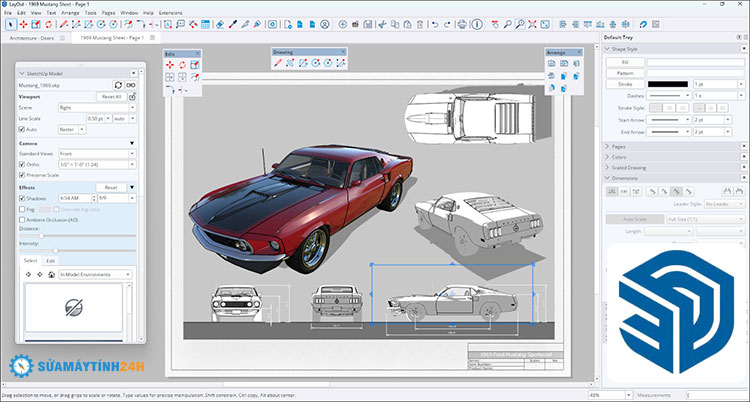Click the Fill button in Shape Style
This screenshot has height=402, width=750.
[x=625, y=62]
